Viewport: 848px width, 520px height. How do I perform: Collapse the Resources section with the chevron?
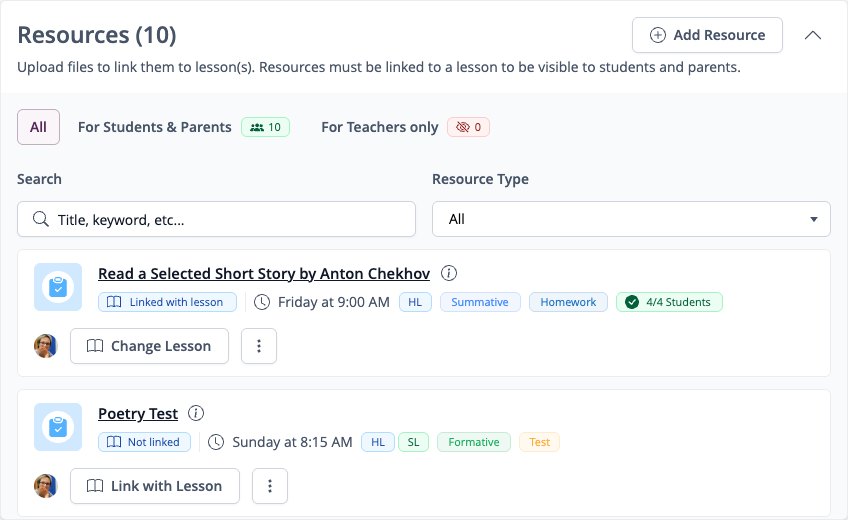(x=812, y=35)
